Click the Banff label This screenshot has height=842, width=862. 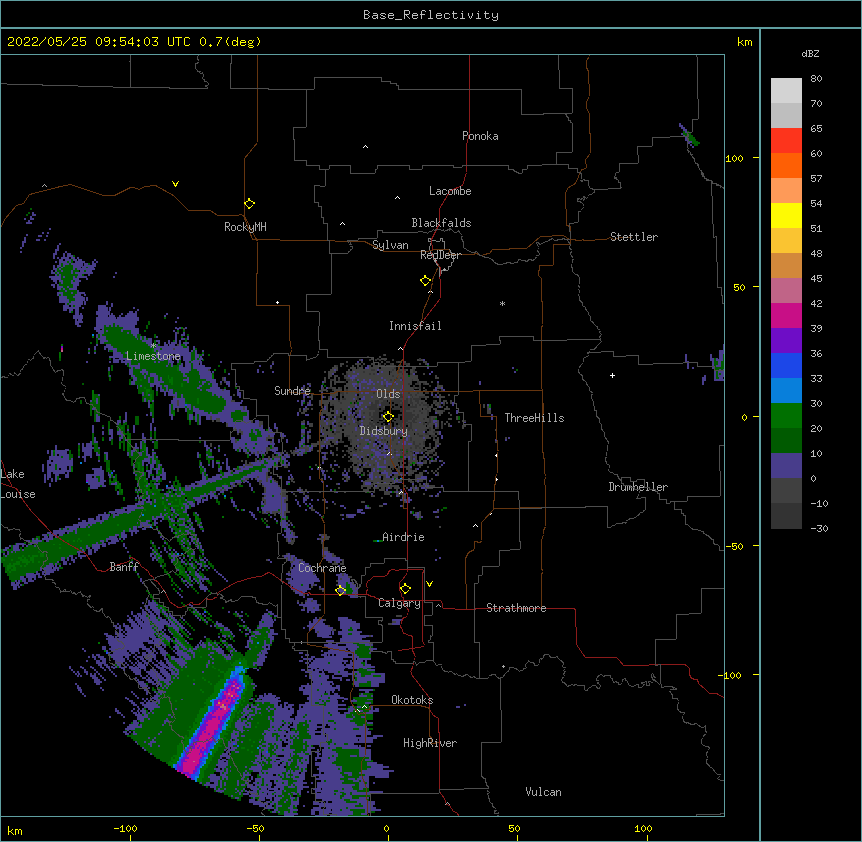coord(124,567)
